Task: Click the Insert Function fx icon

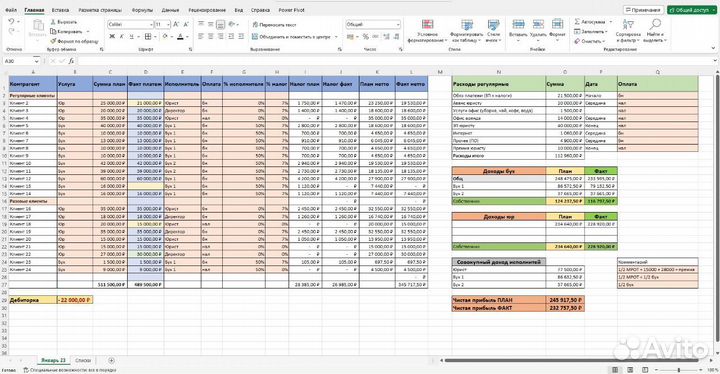Action: click(x=71, y=61)
